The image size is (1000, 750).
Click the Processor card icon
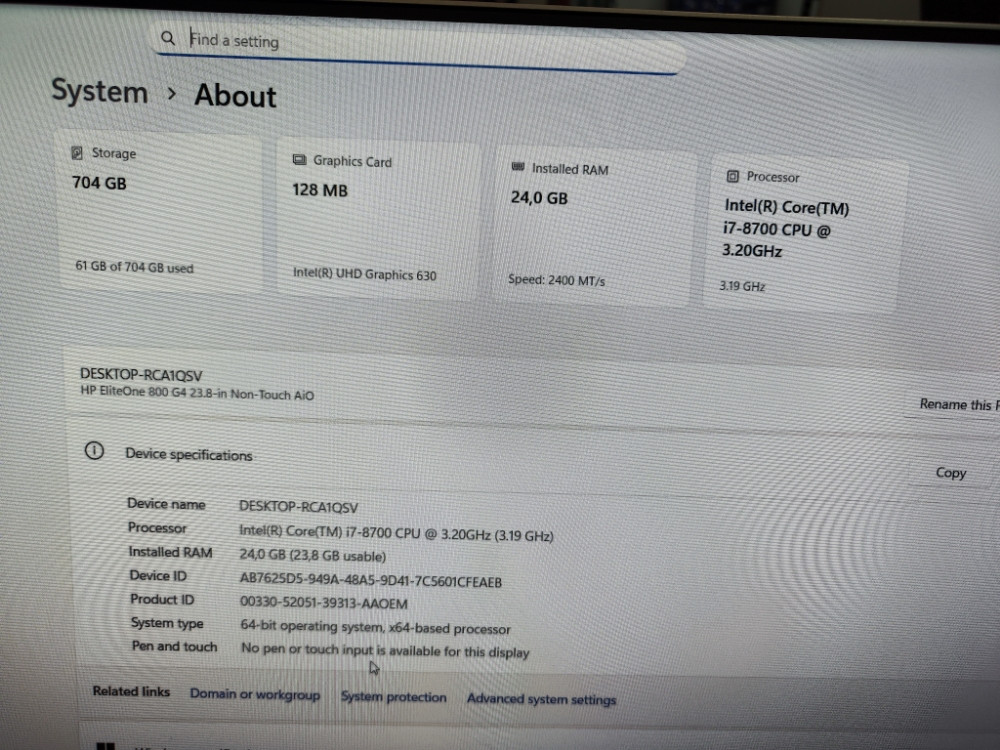click(733, 176)
